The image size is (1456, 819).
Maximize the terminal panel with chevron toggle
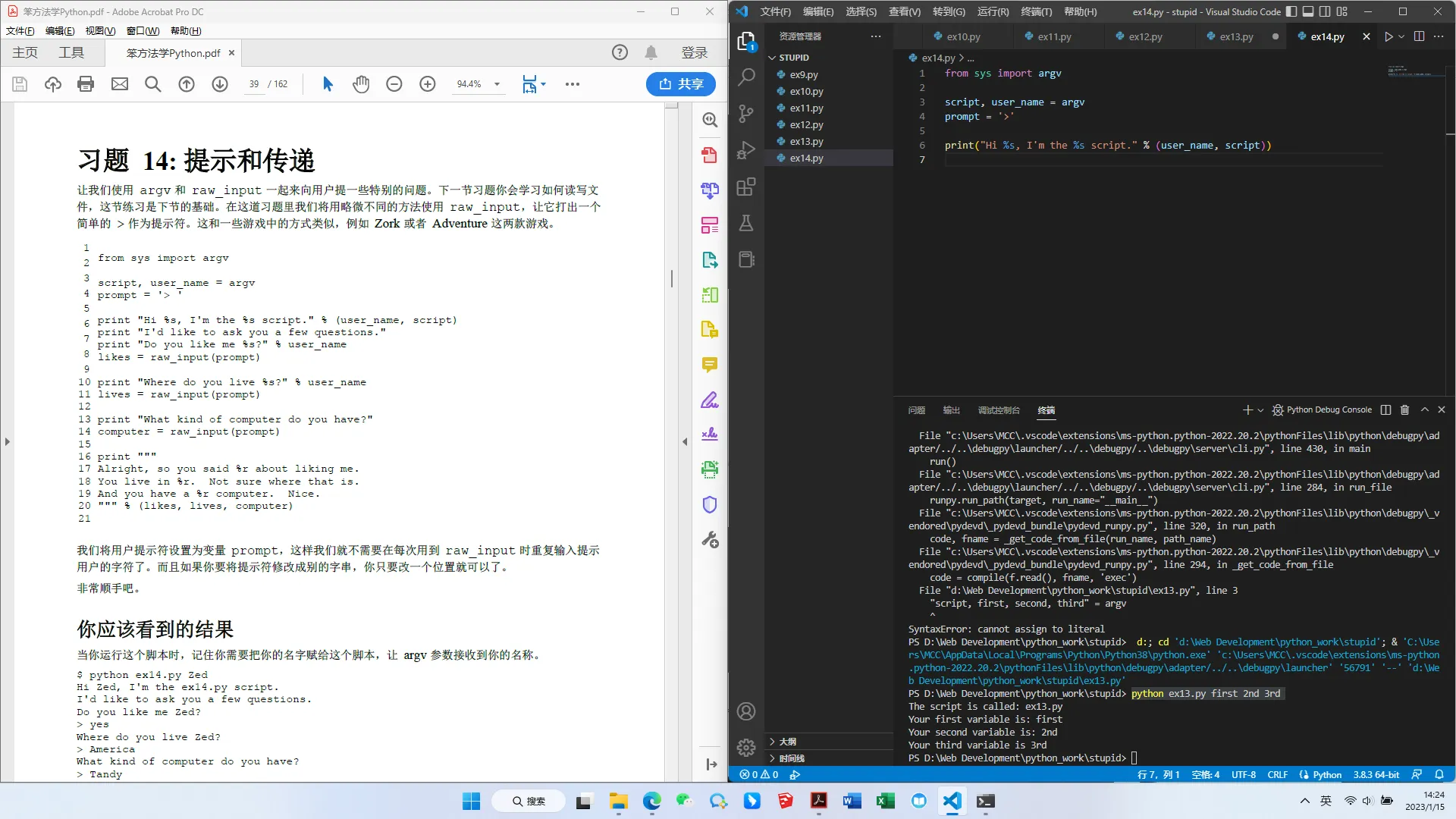tap(1424, 409)
